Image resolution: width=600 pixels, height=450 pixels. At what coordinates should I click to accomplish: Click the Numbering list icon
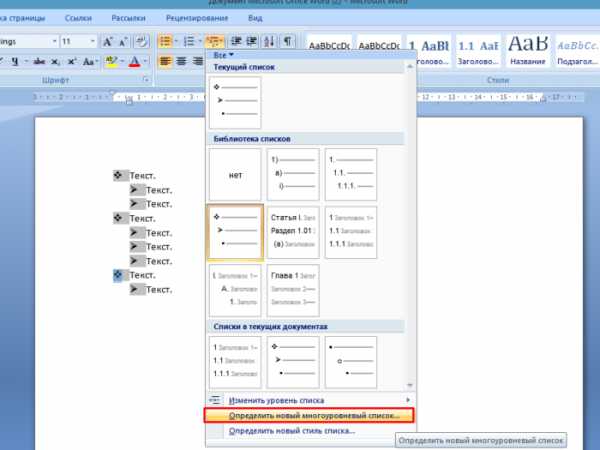coord(189,41)
